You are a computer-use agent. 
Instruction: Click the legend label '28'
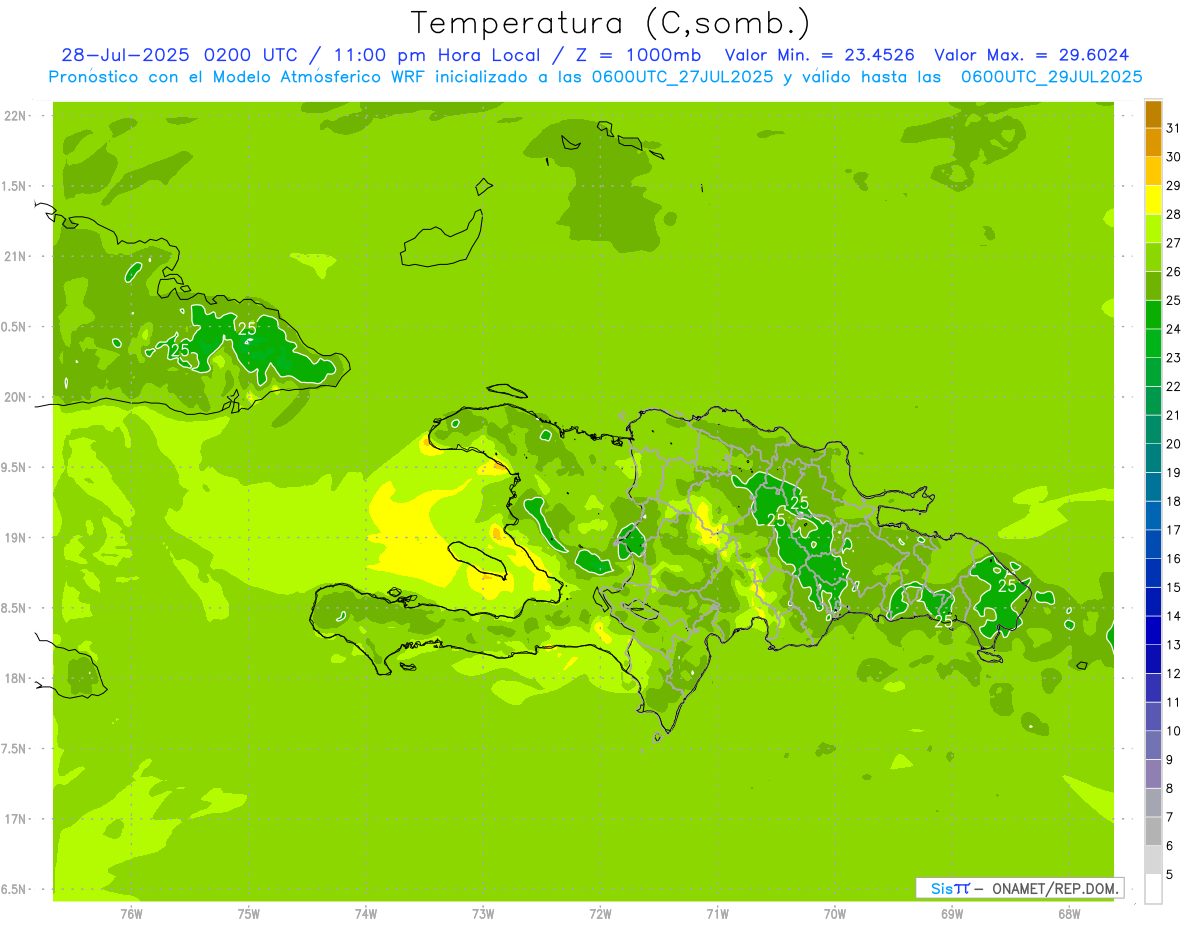click(1173, 214)
